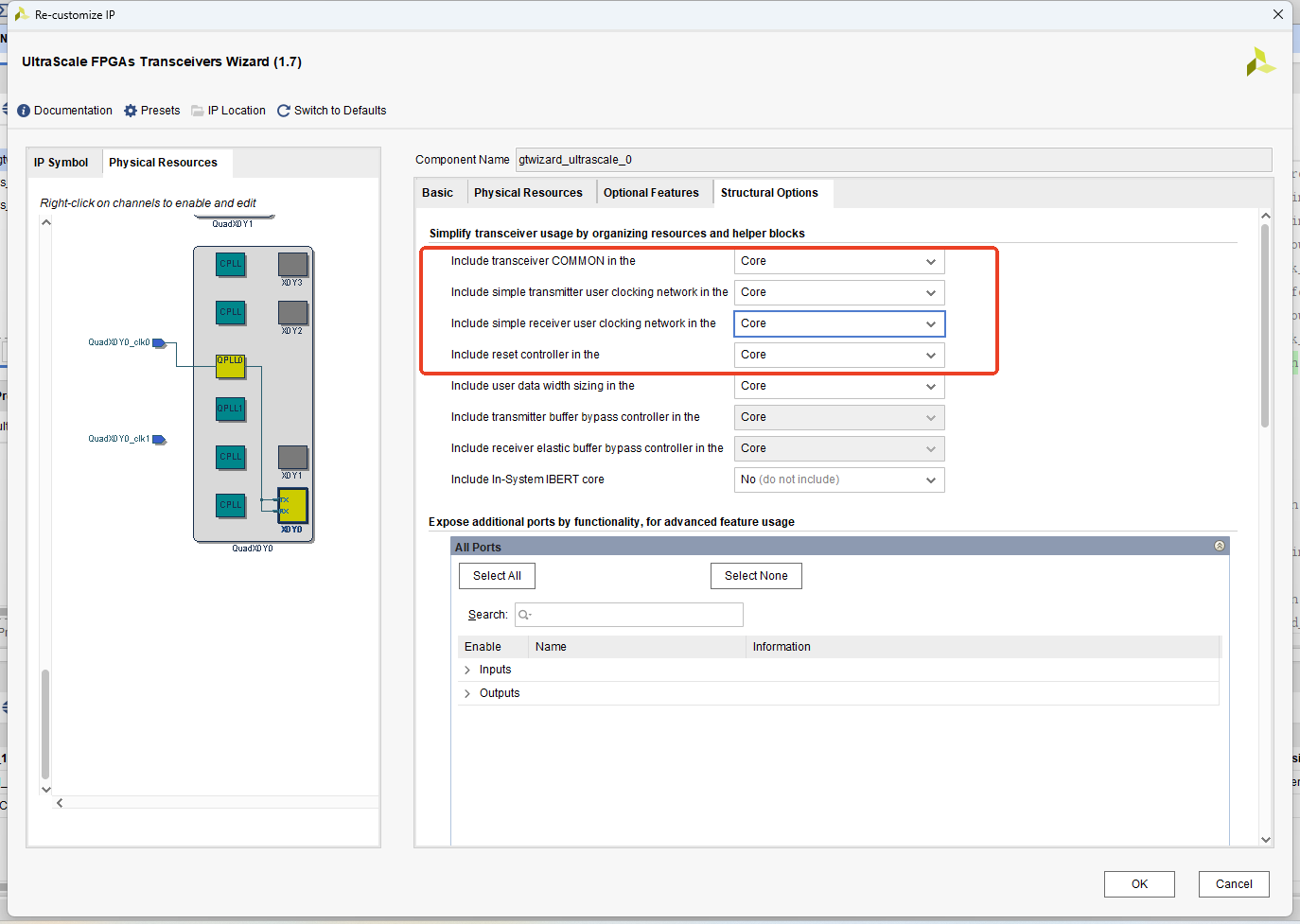The image size is (1300, 924).
Task: Click the Information column header
Action: 984,647
